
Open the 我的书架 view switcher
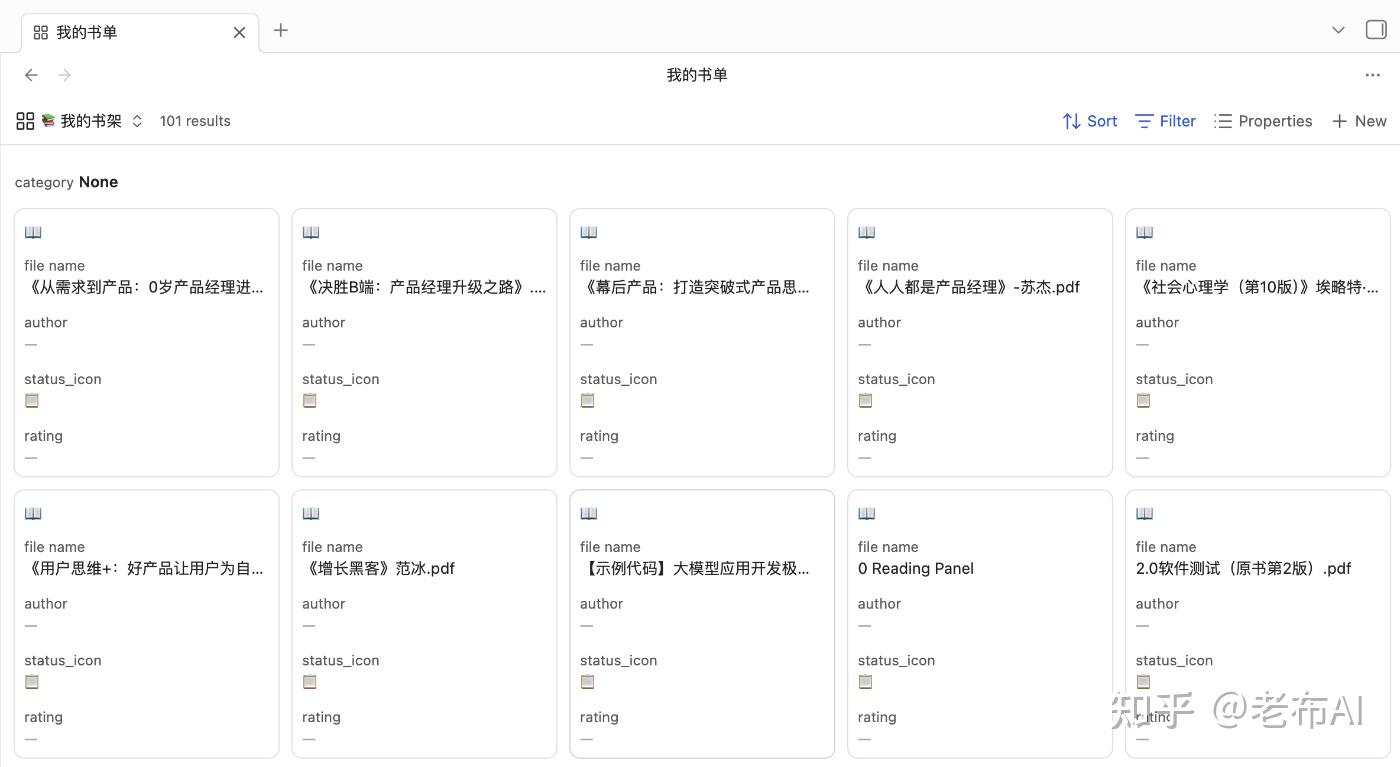coord(79,121)
